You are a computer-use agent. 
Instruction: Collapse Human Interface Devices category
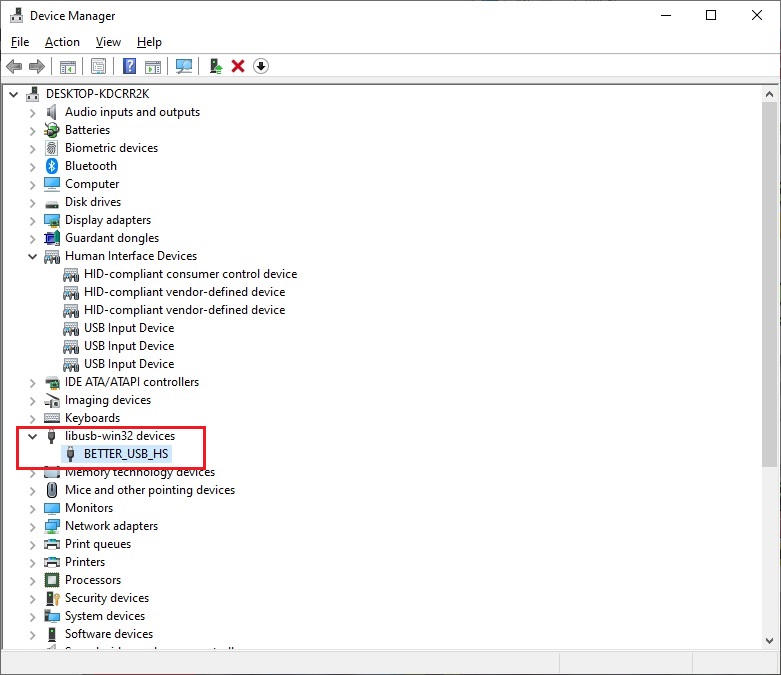tap(32, 256)
